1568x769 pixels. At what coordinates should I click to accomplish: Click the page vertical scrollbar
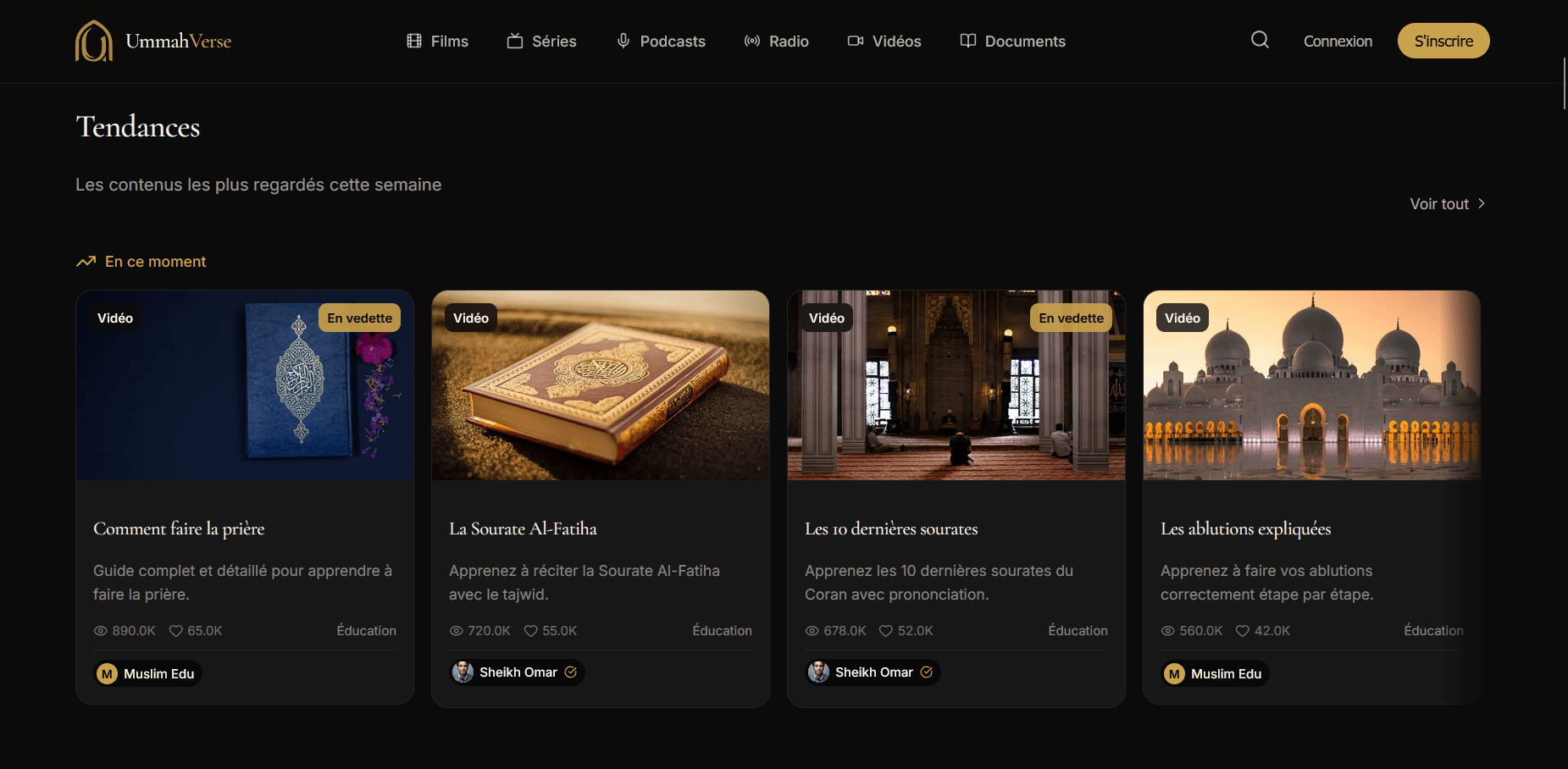pos(1564,83)
